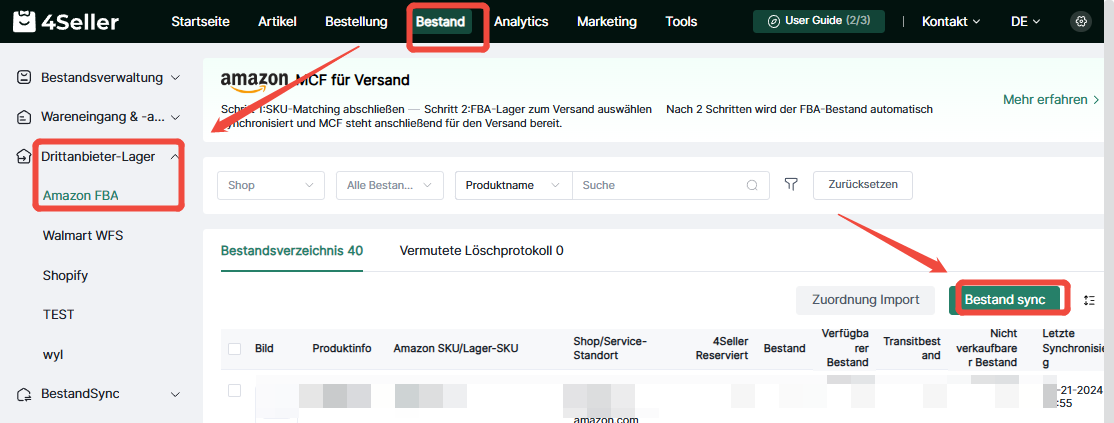Click the Bild column header
Image resolution: width=1114 pixels, height=423 pixels.
(x=264, y=348)
